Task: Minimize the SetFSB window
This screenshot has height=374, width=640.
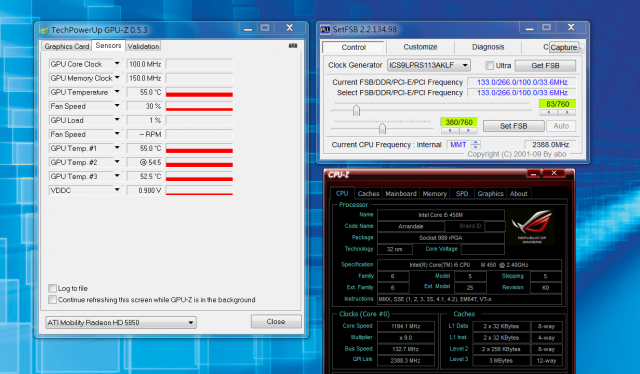Action: click(x=529, y=28)
